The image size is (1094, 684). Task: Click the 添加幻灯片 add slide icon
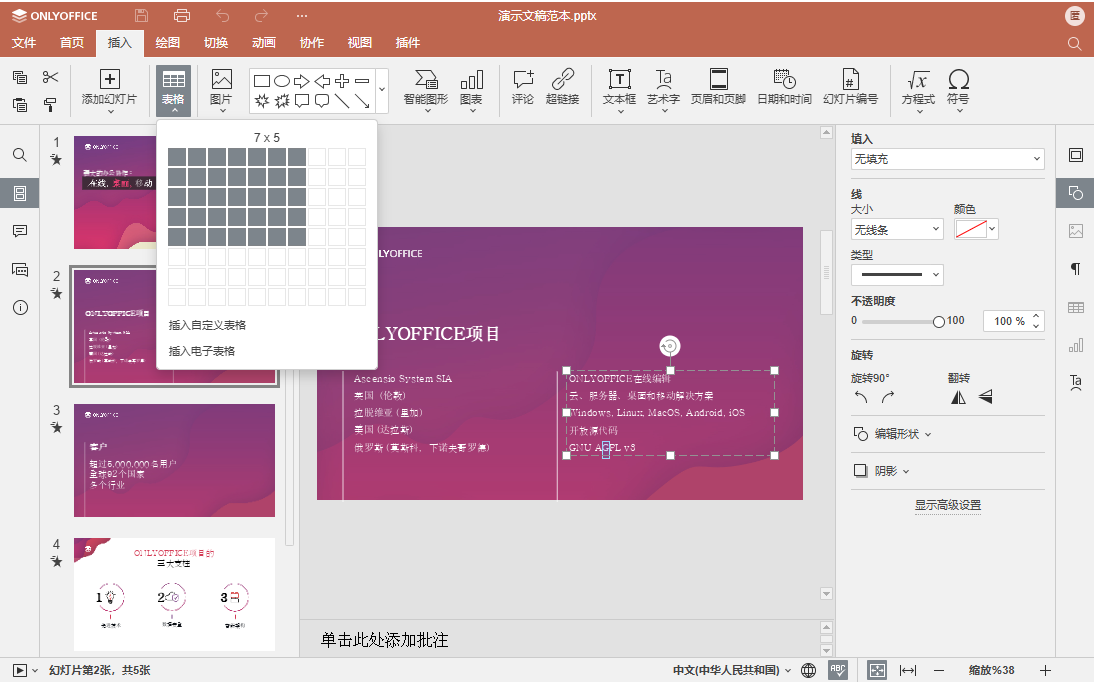point(110,79)
